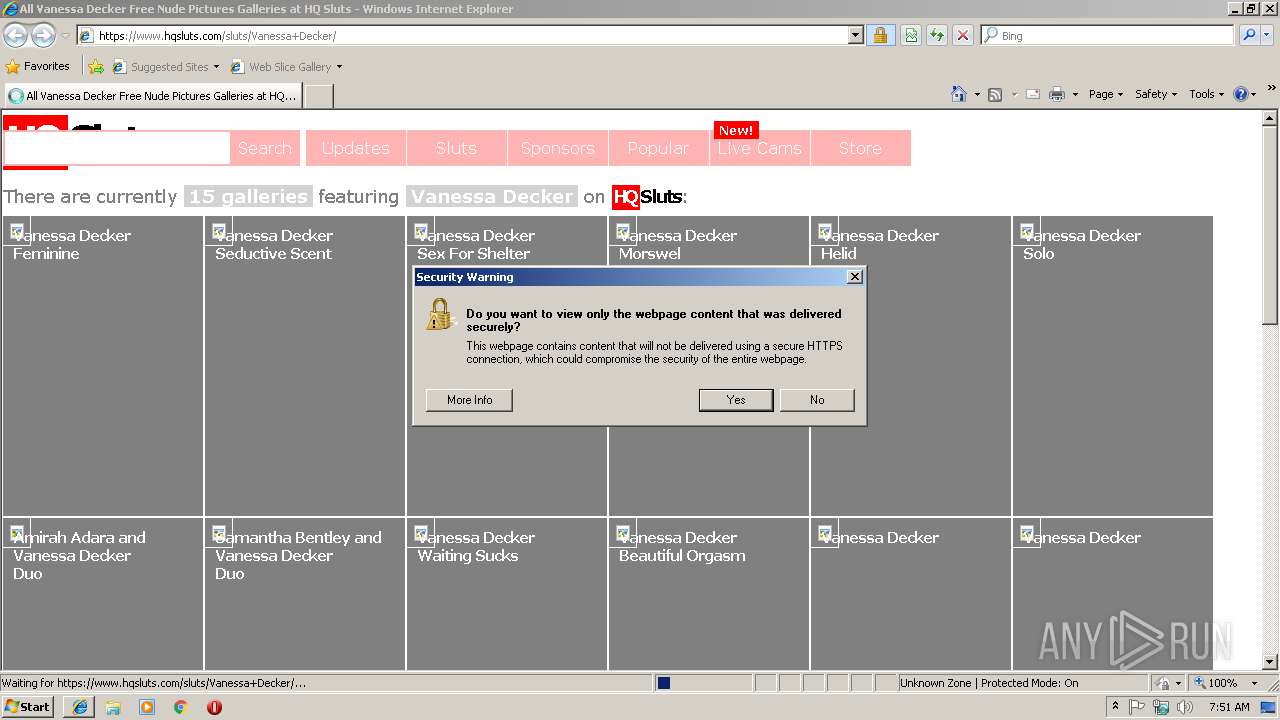Stop loading with the red X icon
Viewport: 1280px width, 720px height.
point(963,35)
